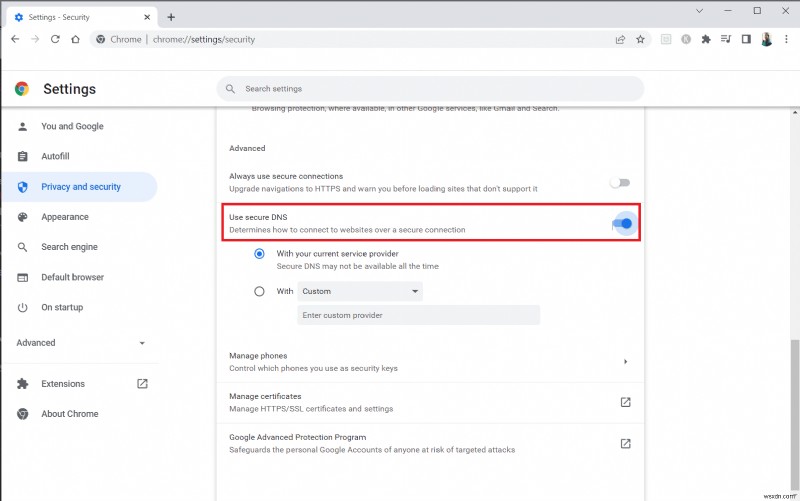Expand the Manage phones row arrow
The width and height of the screenshot is (800, 501).
tap(625, 361)
